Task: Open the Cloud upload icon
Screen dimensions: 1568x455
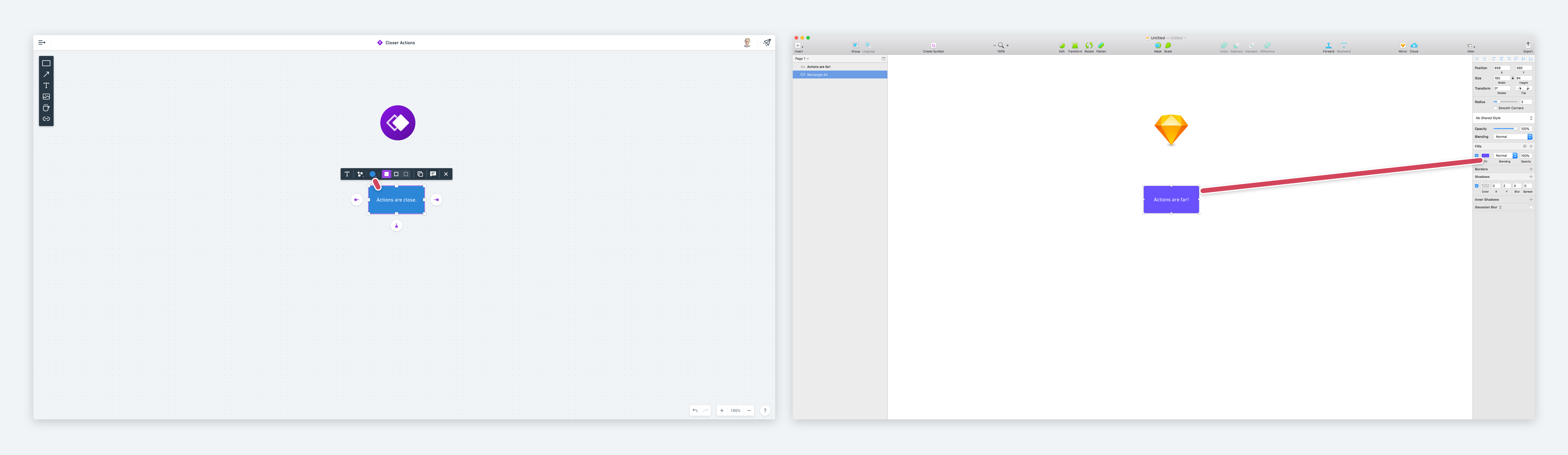Action: pyautogui.click(x=1414, y=46)
